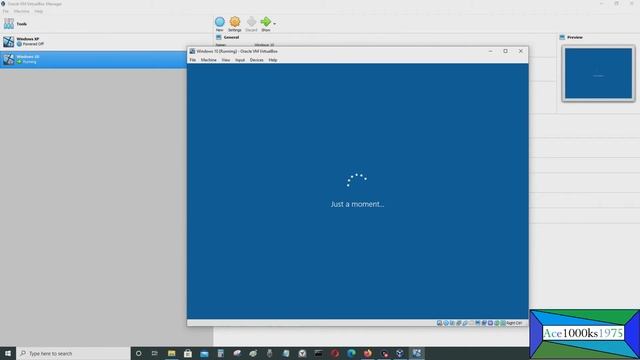Click shared folders icon in VM status bar
The height and width of the screenshot is (360, 640).
click(x=471, y=323)
